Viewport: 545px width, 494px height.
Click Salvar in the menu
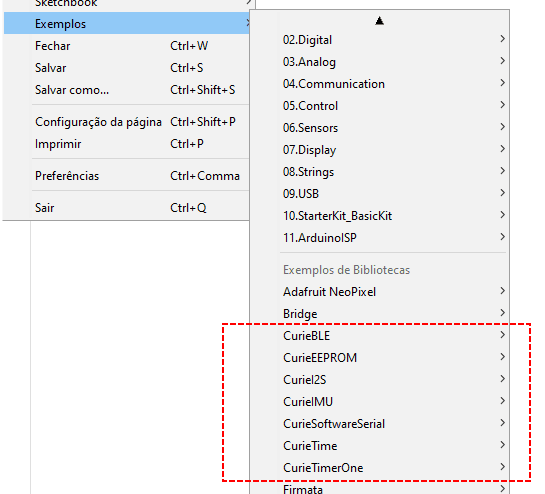[x=127, y=68]
